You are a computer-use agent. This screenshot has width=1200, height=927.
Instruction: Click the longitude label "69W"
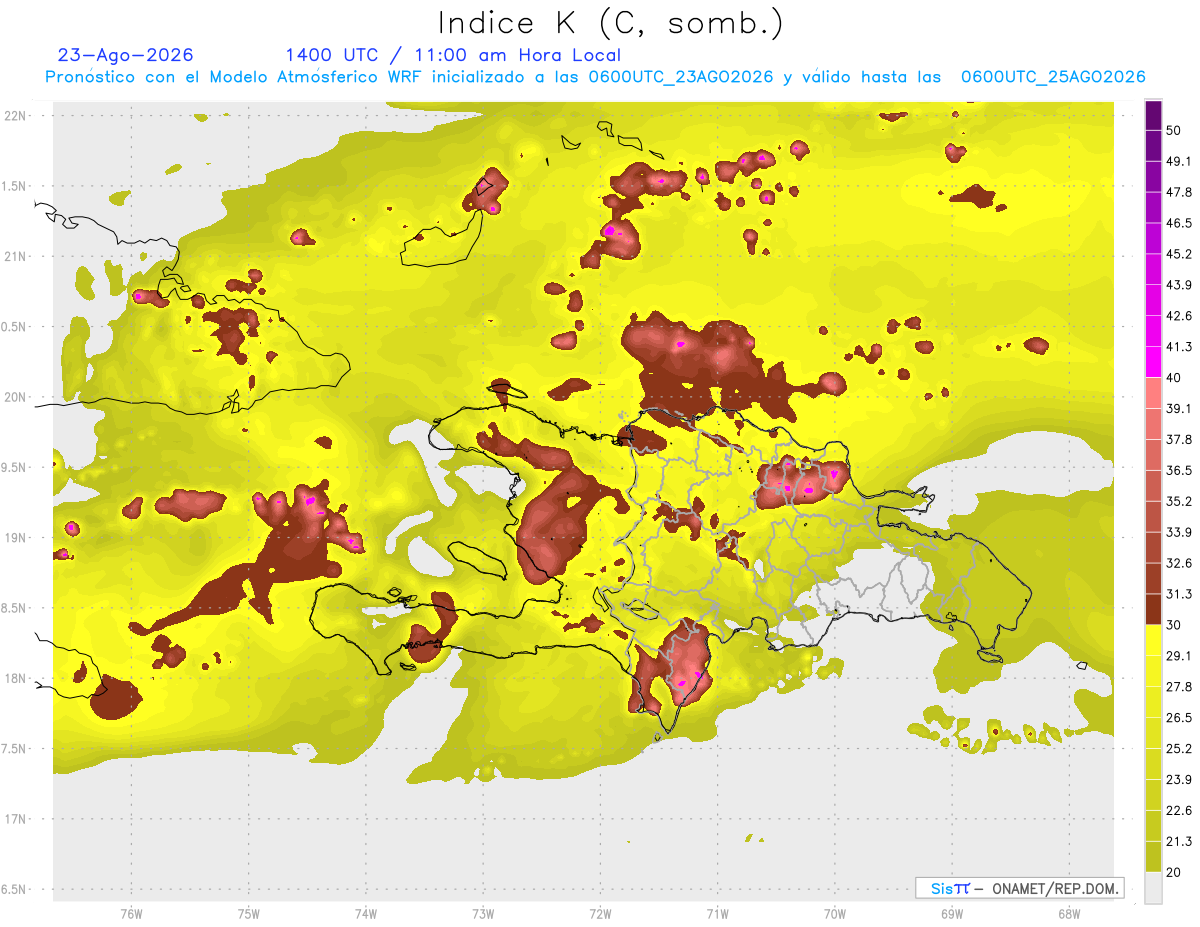tap(952, 914)
